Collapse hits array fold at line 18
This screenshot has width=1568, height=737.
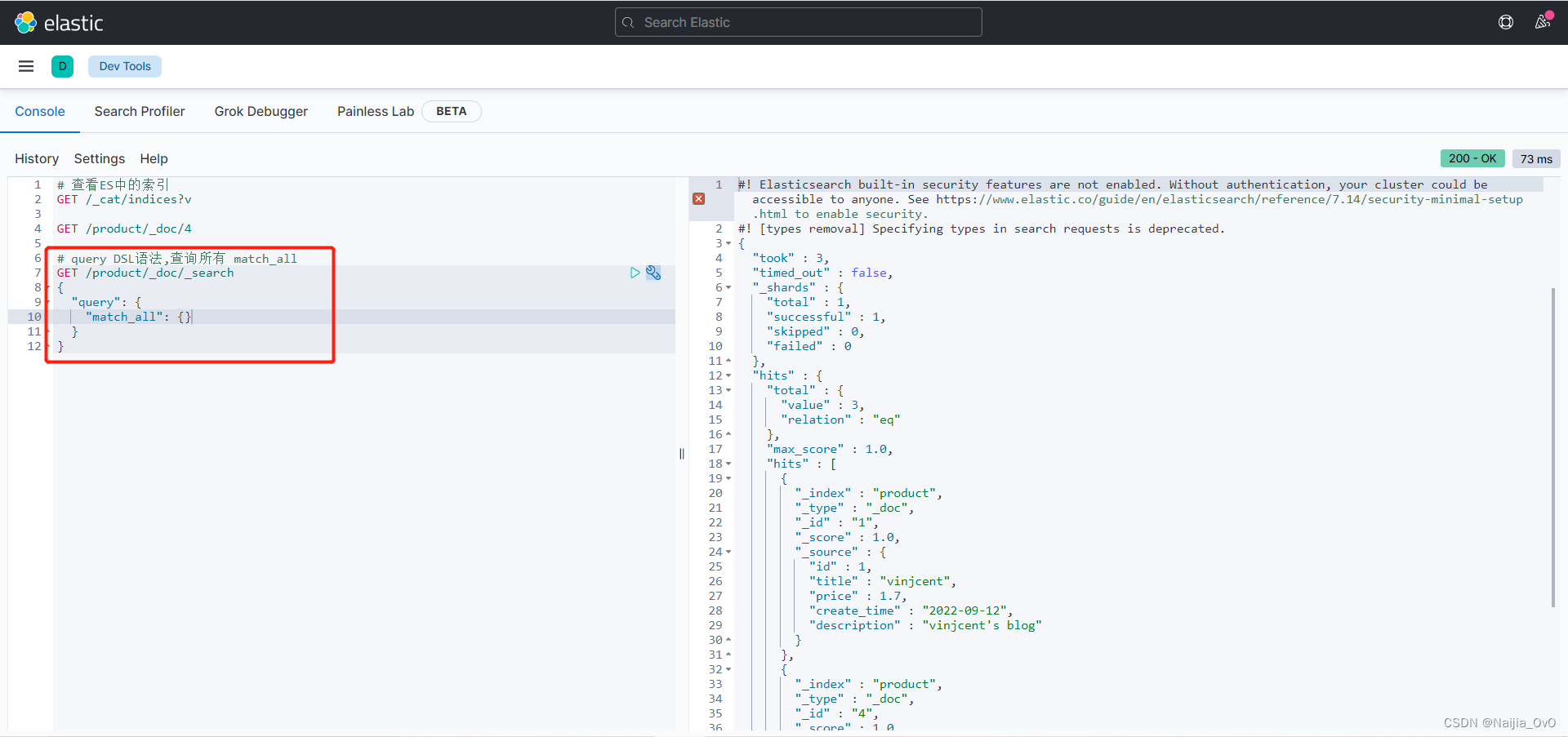(x=728, y=464)
